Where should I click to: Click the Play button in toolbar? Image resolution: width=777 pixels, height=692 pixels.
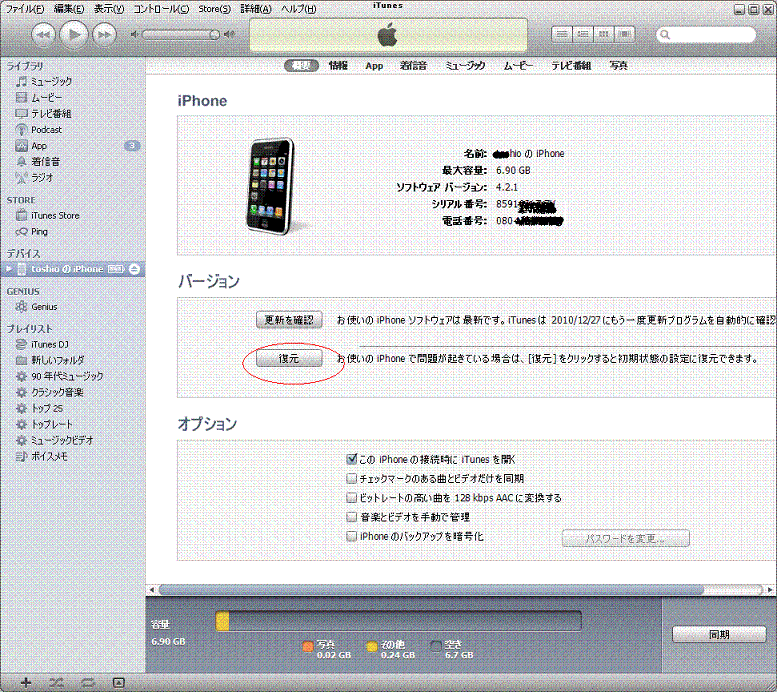[x=73, y=35]
